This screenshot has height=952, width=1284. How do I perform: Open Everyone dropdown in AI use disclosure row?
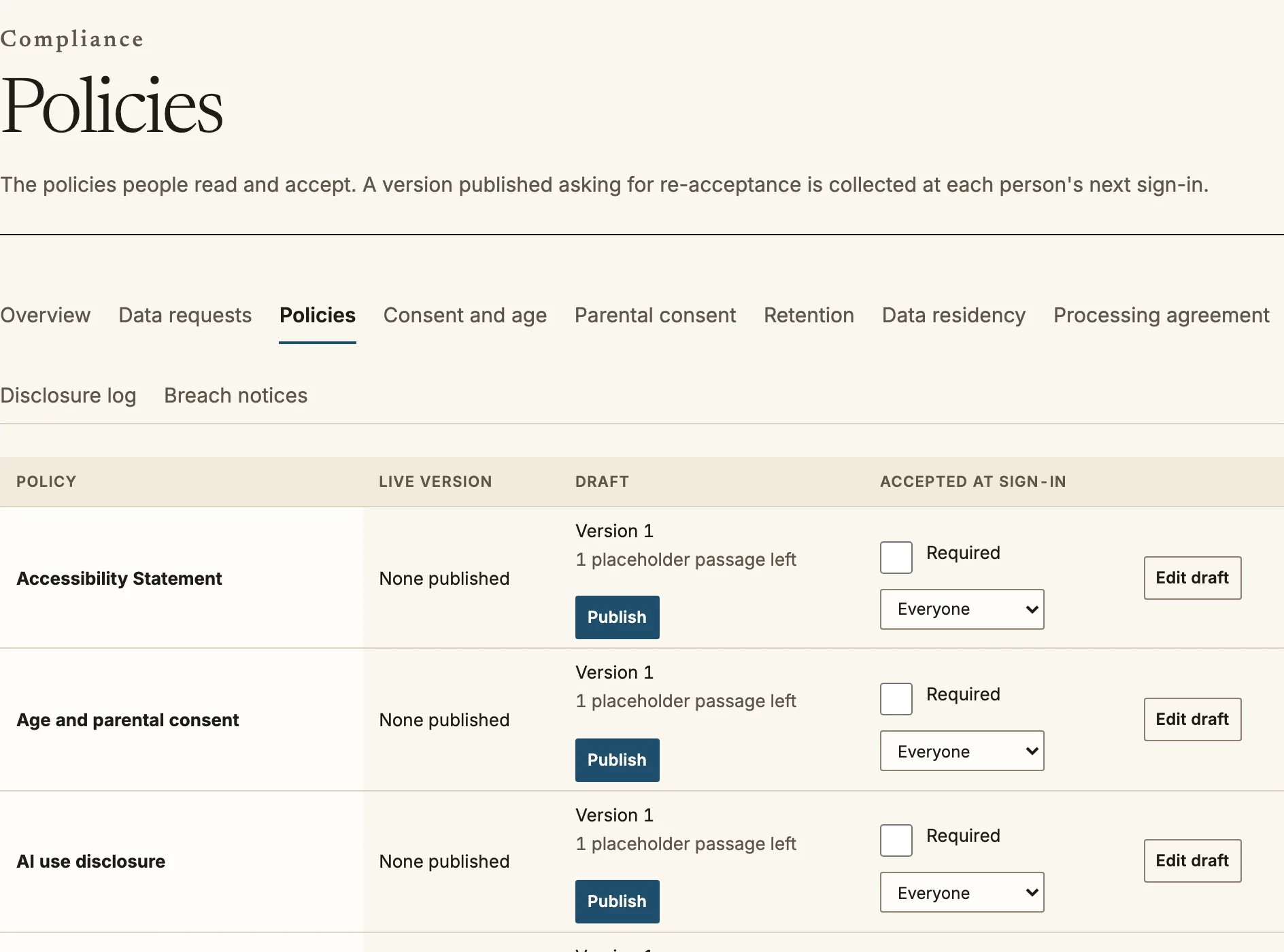(962, 892)
